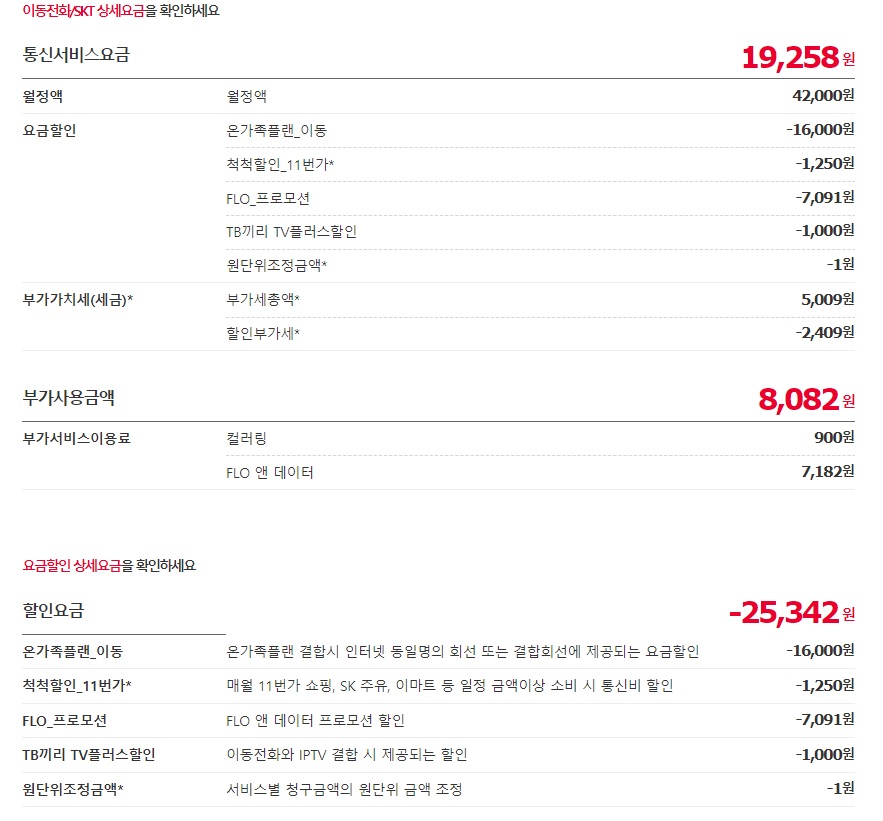Viewport: 883px width, 821px height.
Task: Click the 컬러링 service item
Action: pyautogui.click(x=247, y=438)
